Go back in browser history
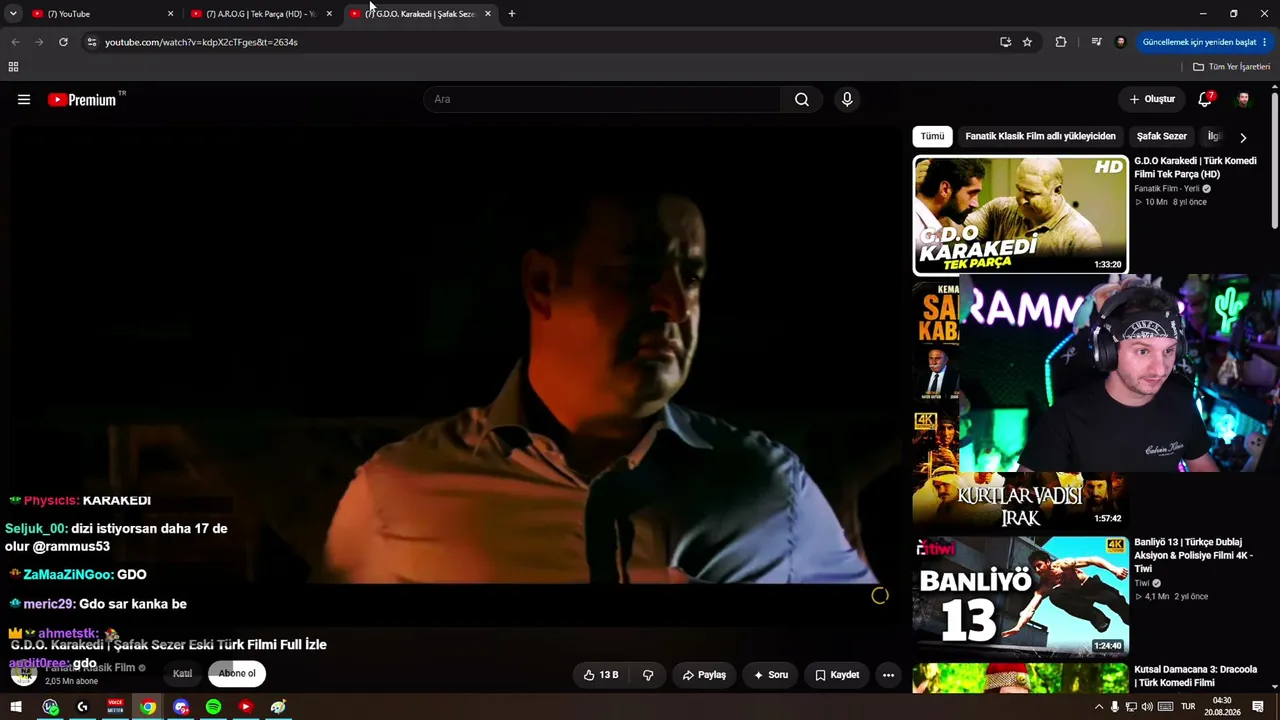 (x=15, y=42)
